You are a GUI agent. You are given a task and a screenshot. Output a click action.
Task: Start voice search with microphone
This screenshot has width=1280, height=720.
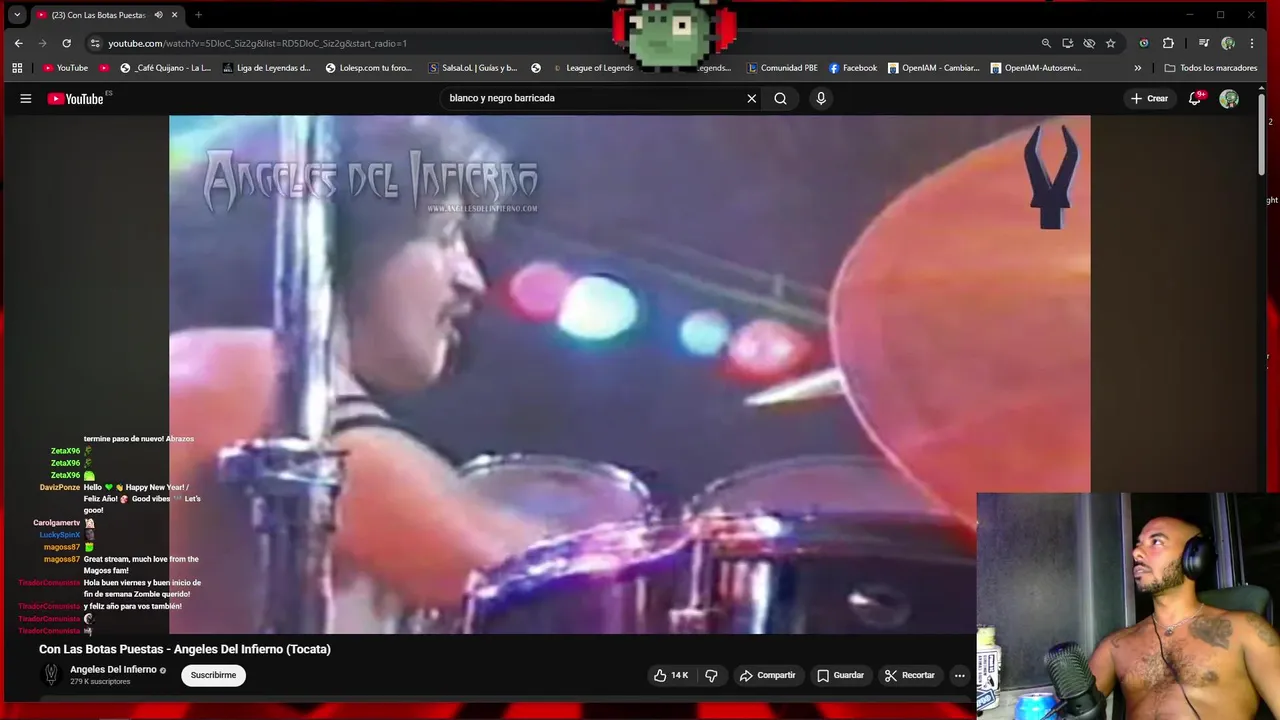pos(821,98)
